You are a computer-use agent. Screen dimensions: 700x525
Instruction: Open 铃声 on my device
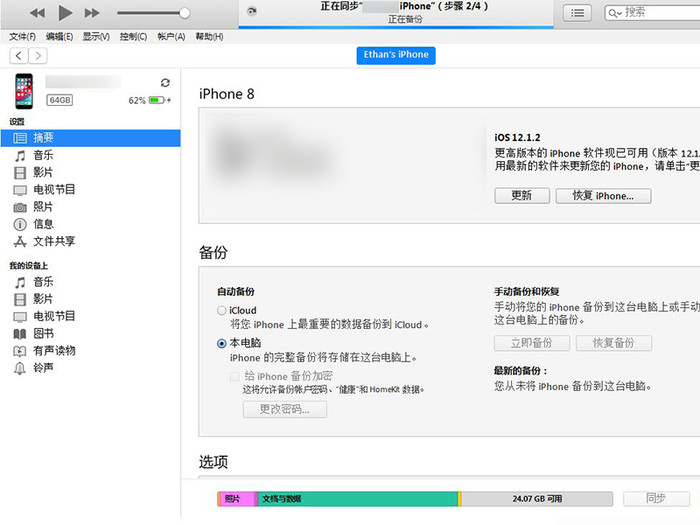(43, 368)
